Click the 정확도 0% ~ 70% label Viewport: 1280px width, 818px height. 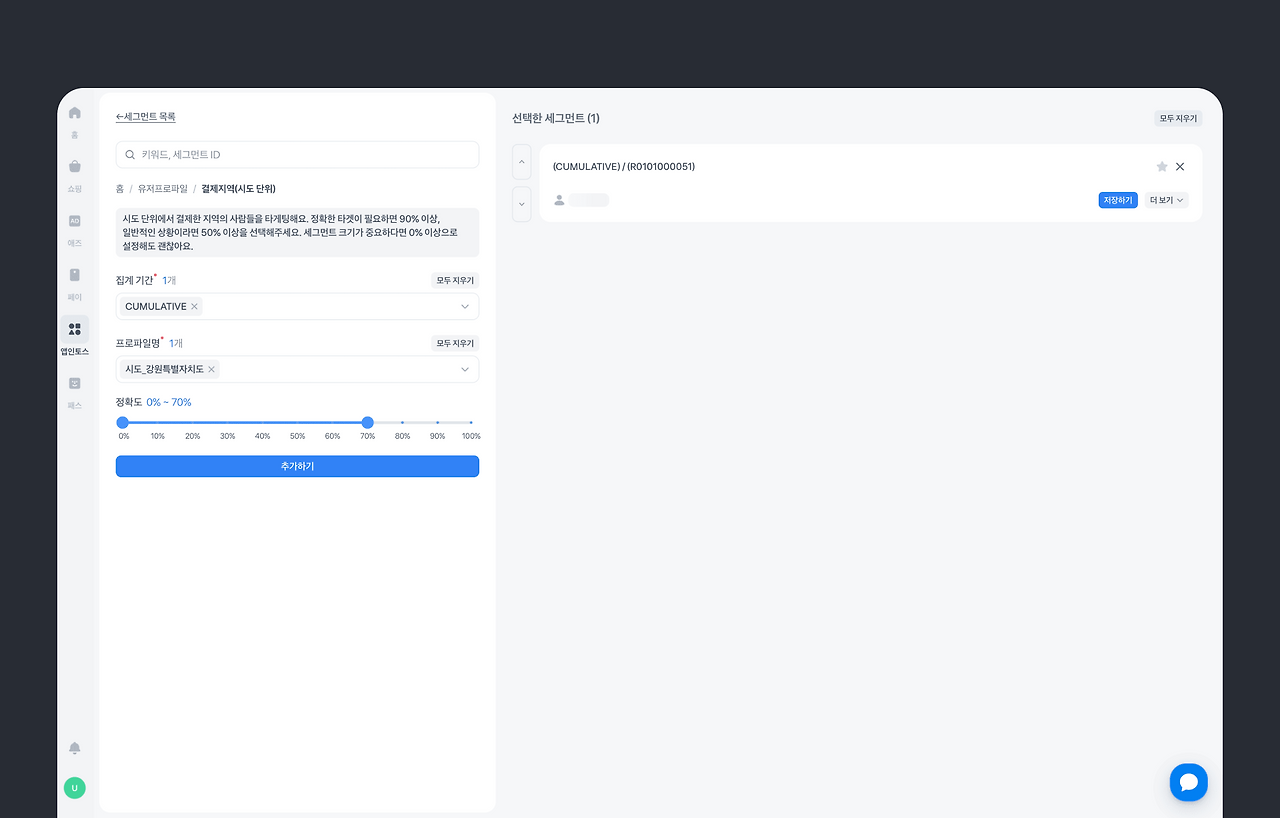[154, 402]
